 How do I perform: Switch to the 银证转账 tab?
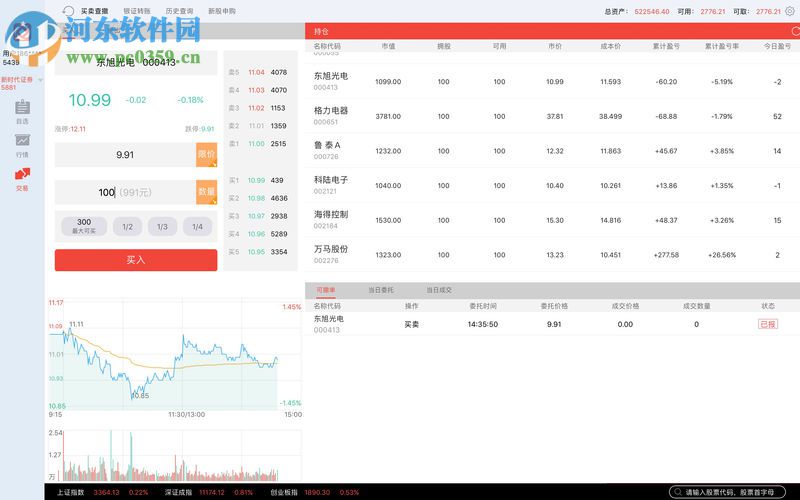coord(137,11)
